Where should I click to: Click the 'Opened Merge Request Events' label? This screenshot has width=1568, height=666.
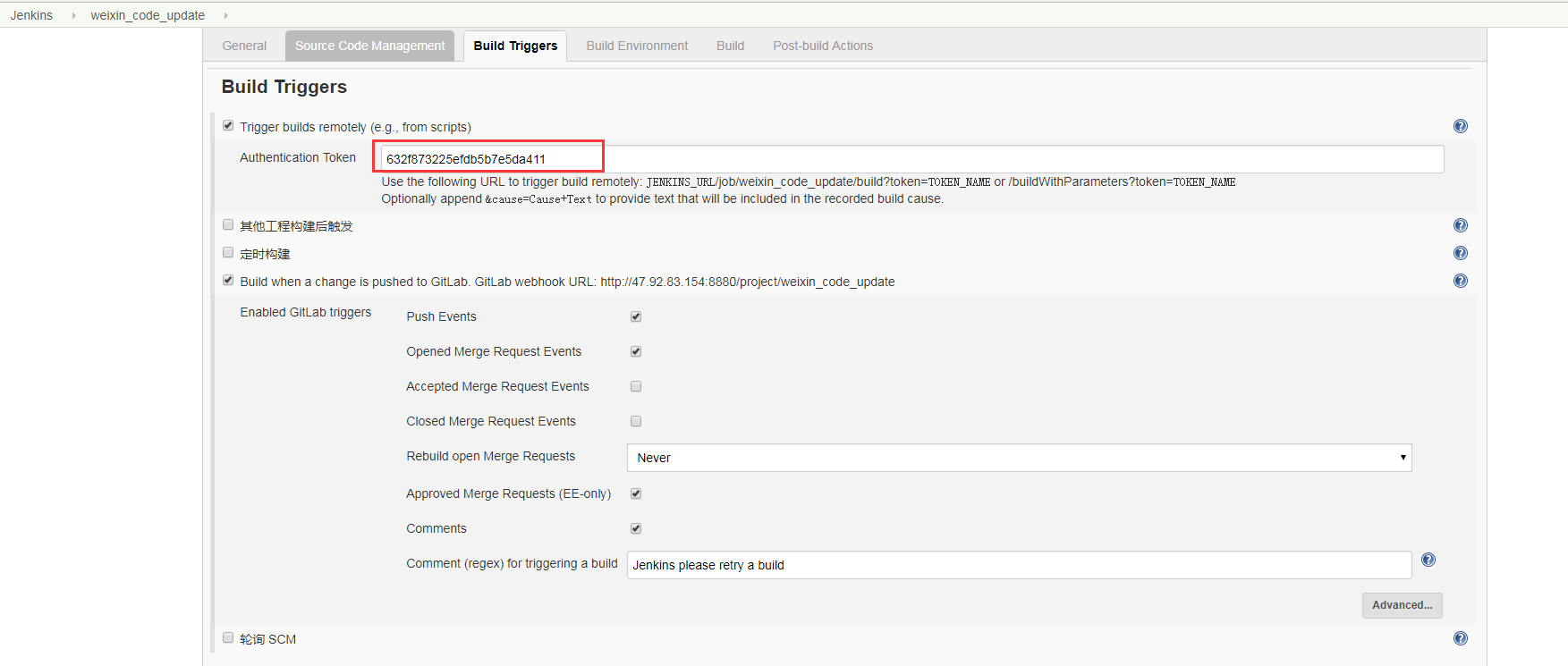(x=494, y=351)
